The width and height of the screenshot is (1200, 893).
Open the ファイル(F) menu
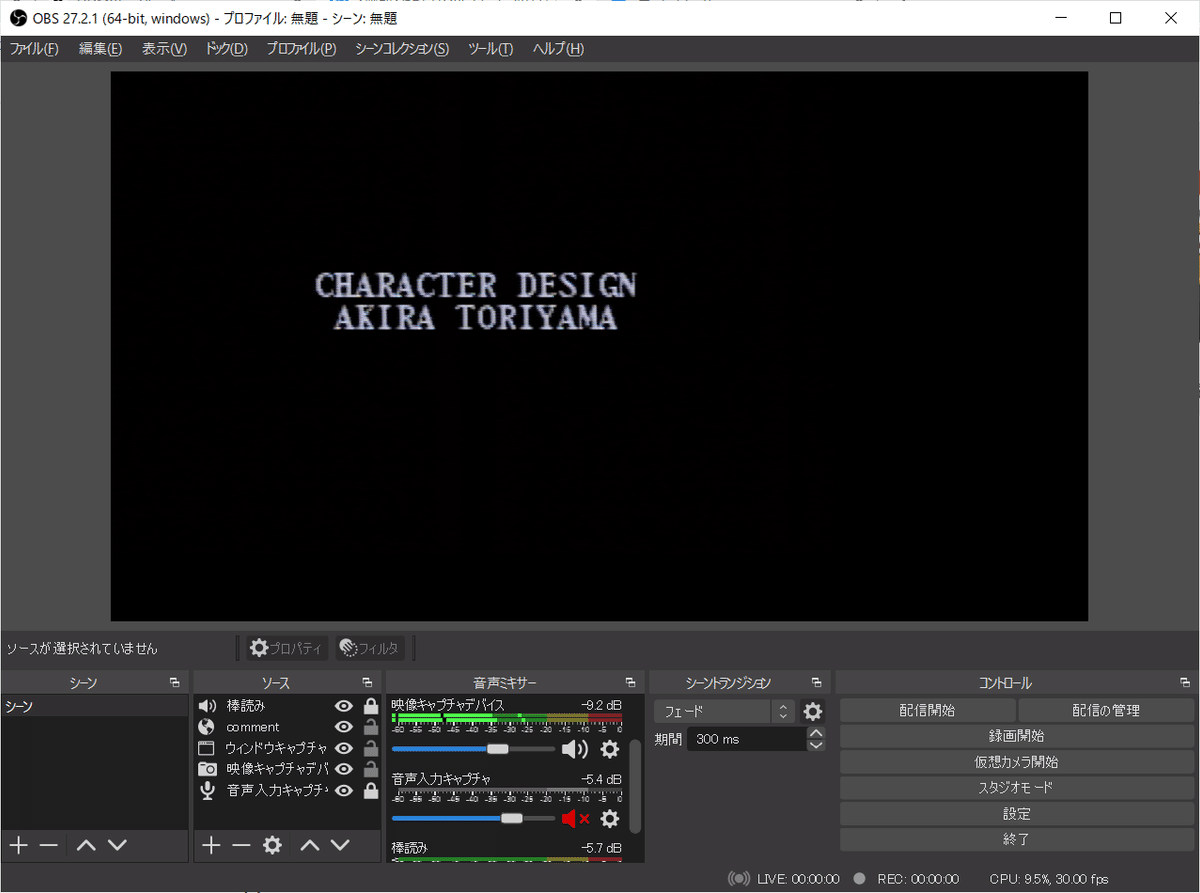click(x=34, y=49)
